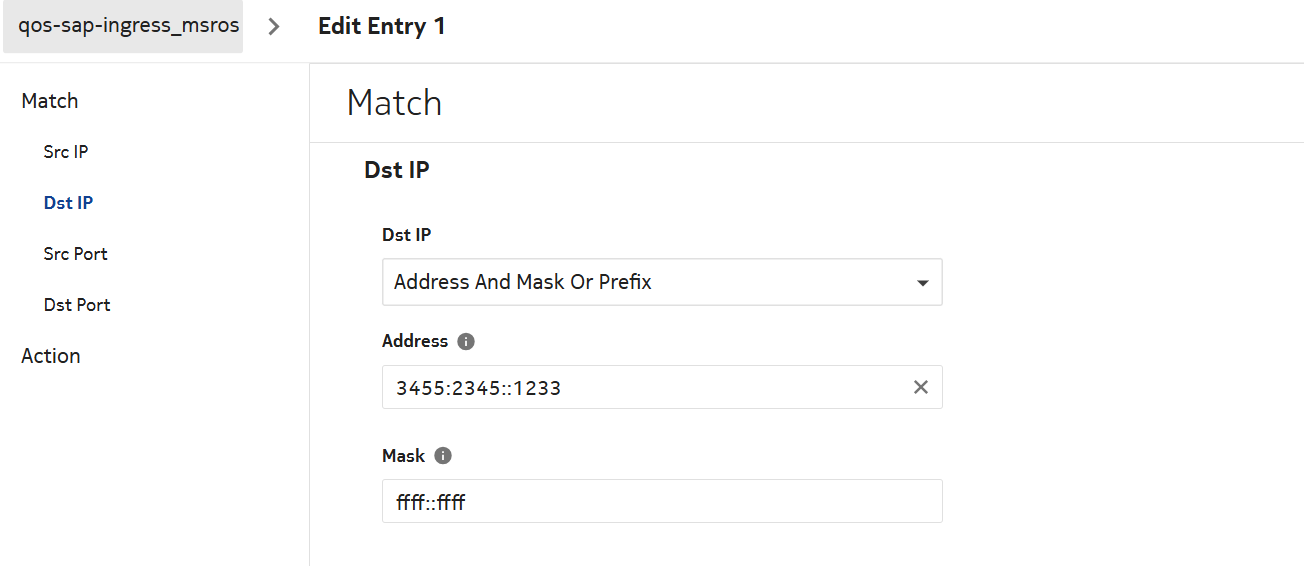
Task: Click the info icon next to Address
Action: click(465, 341)
